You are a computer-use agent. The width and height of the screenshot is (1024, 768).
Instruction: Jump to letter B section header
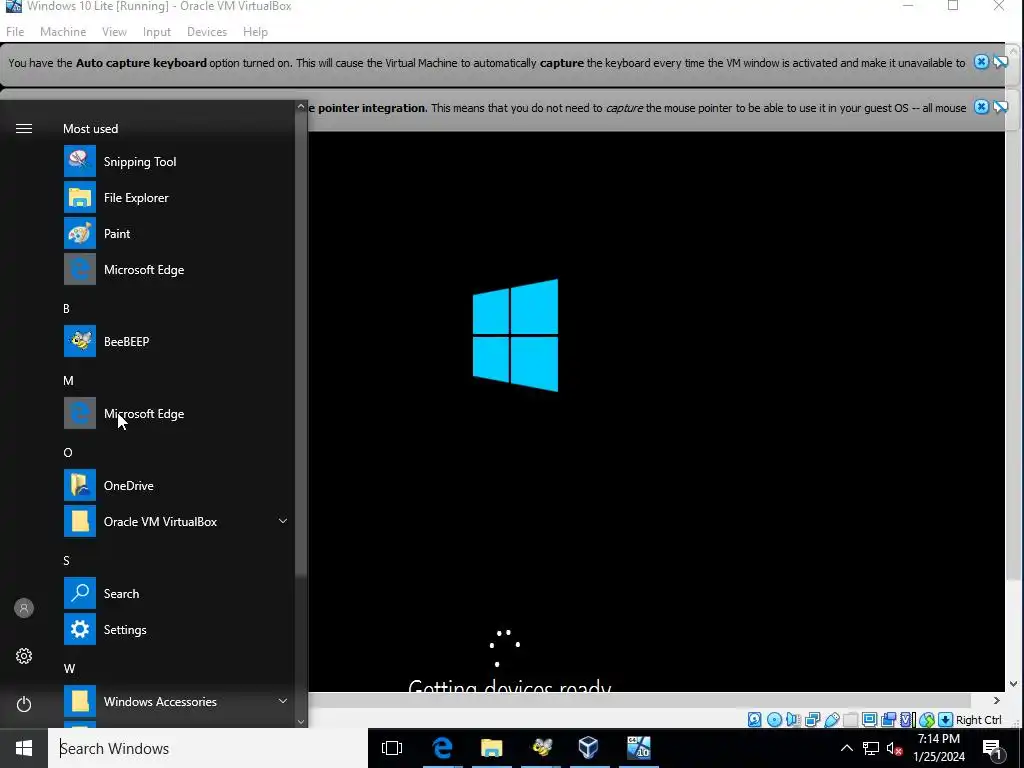66,308
